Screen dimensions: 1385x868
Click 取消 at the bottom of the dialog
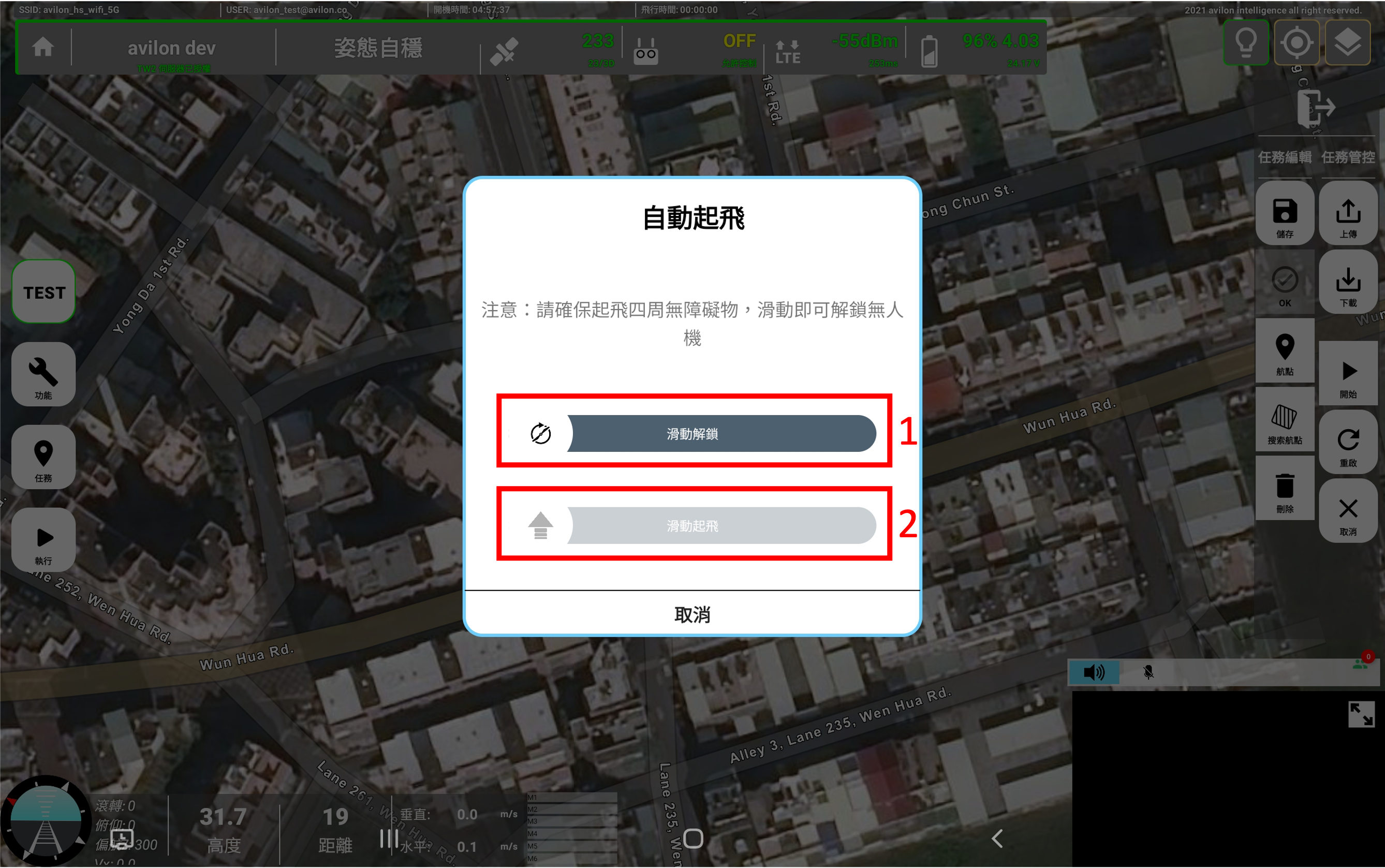(x=692, y=614)
